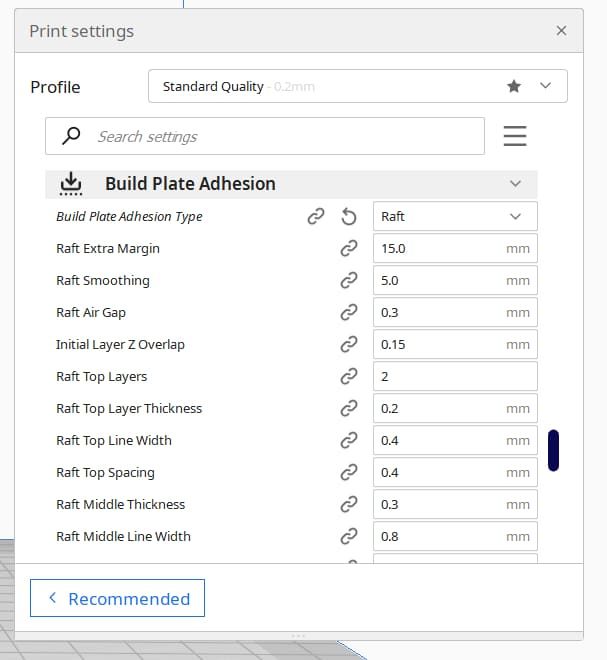Click the settings list scrollbar handle
This screenshot has height=660, width=607.
coord(553,450)
